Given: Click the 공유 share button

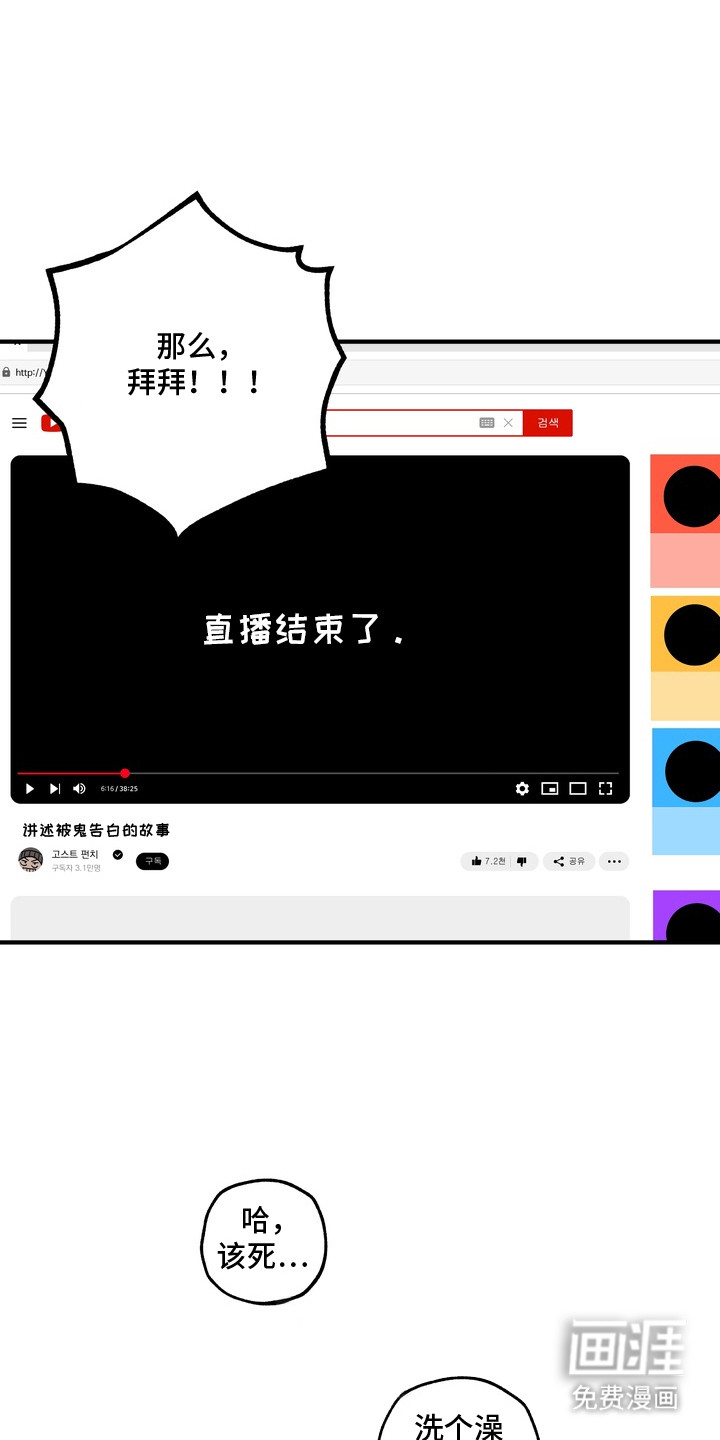Looking at the screenshot, I should pyautogui.click(x=570, y=861).
